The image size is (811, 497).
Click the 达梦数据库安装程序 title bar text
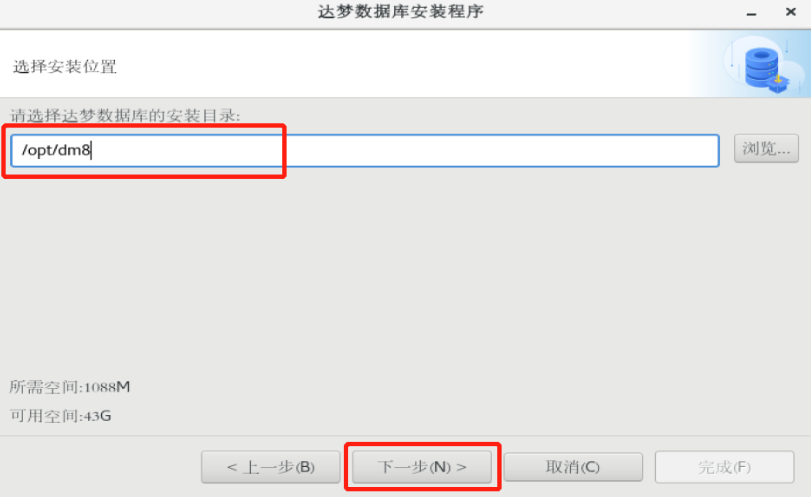(x=401, y=11)
